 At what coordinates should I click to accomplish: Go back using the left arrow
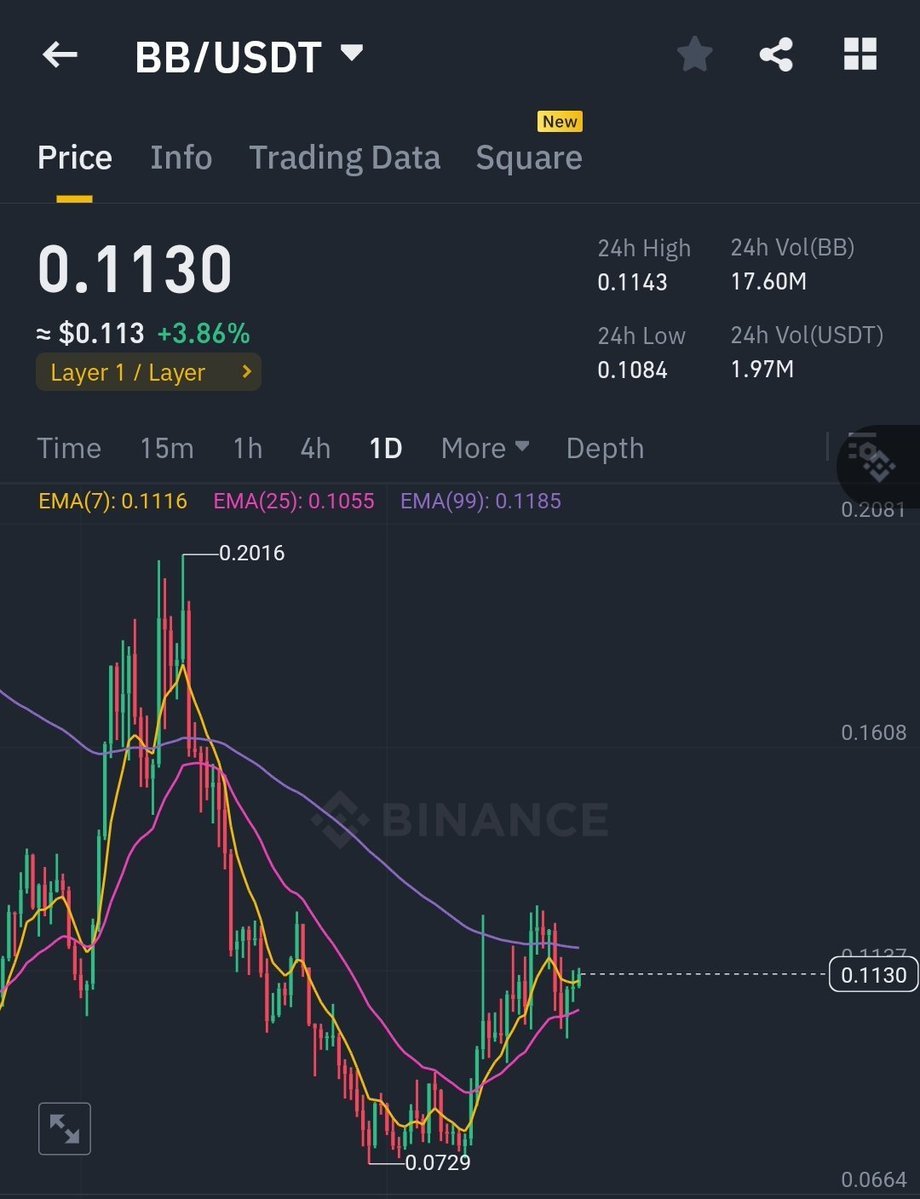60,55
